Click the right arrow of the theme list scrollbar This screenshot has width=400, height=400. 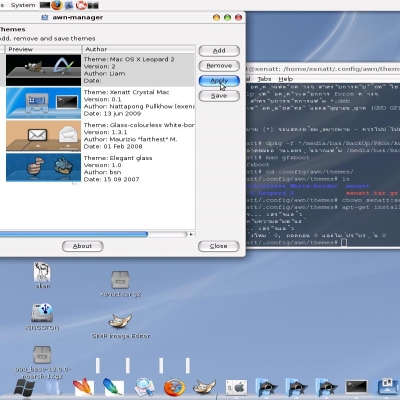coord(191,234)
